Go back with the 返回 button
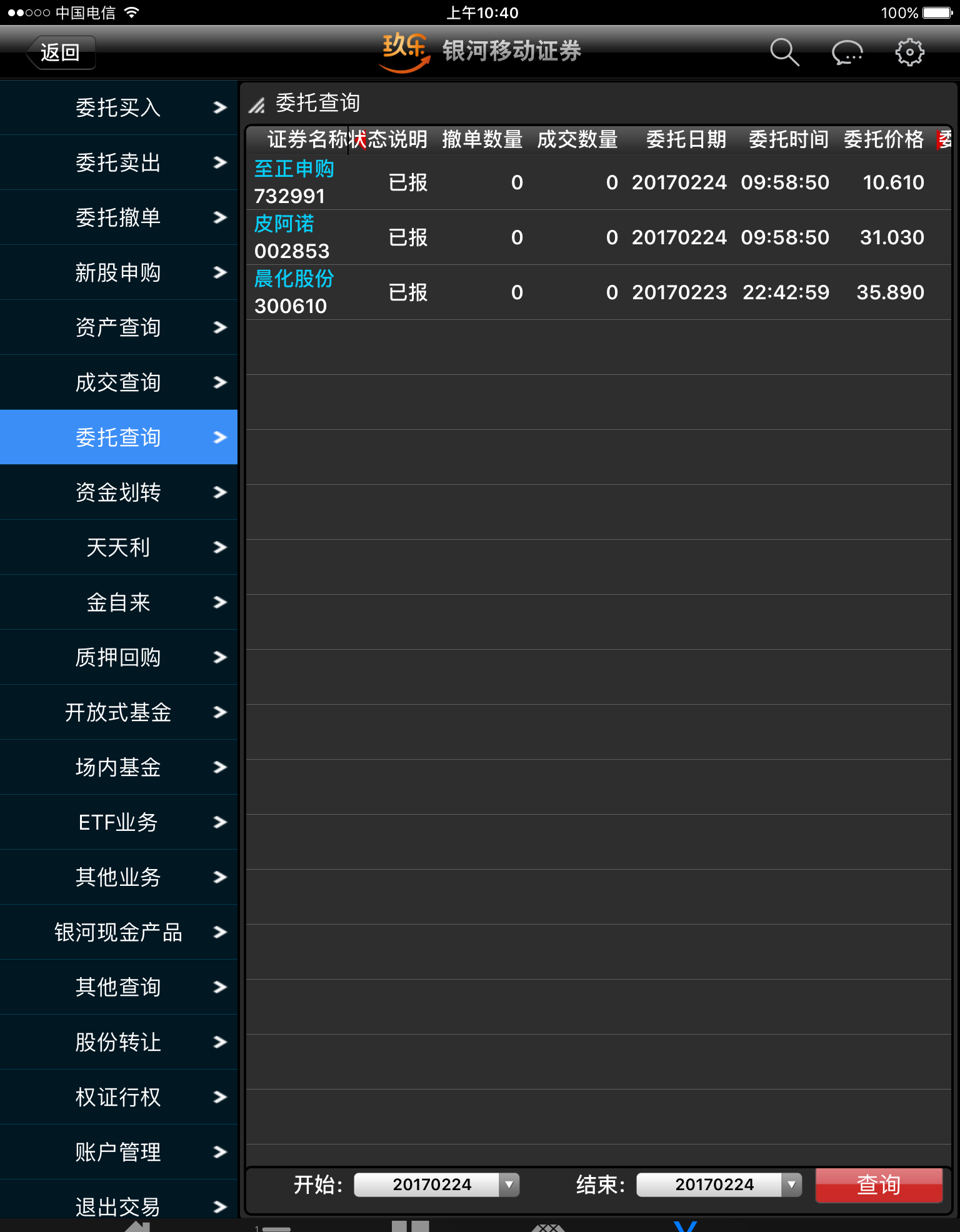Viewport: 960px width, 1232px height. pos(61,52)
